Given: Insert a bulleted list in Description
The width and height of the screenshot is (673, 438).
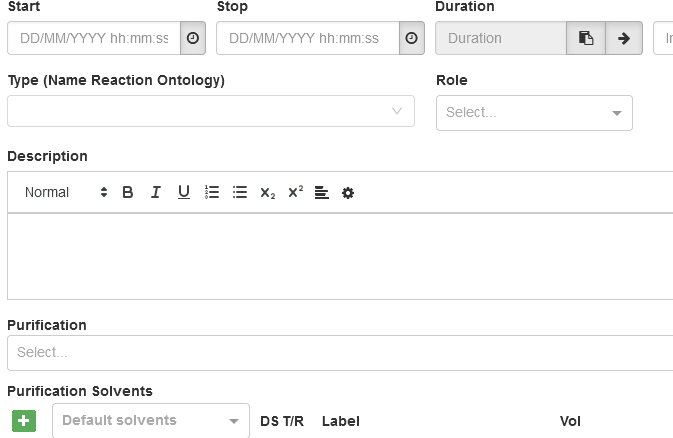Looking at the screenshot, I should 240,192.
